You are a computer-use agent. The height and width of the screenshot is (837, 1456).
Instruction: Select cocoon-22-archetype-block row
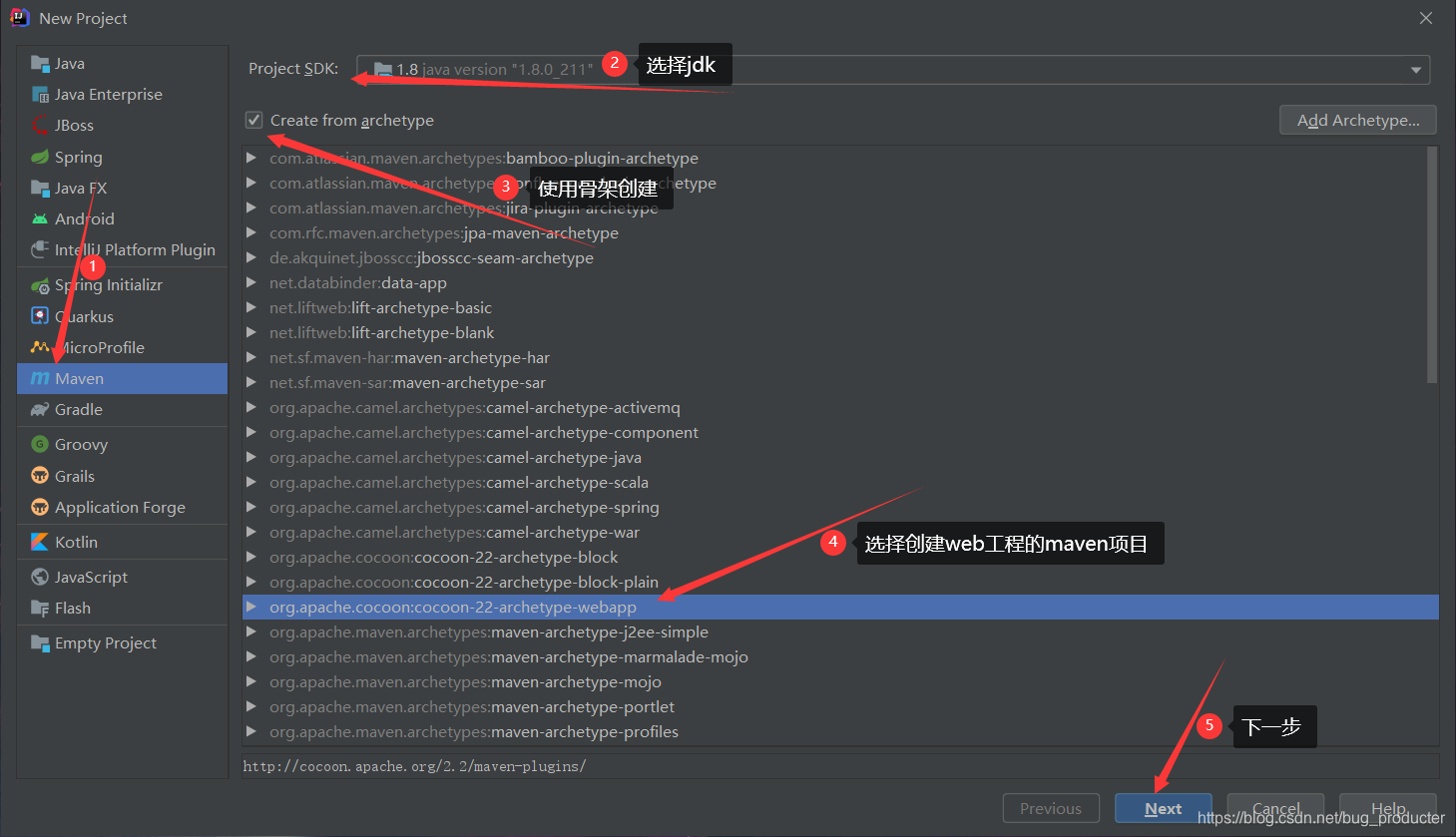(840, 557)
